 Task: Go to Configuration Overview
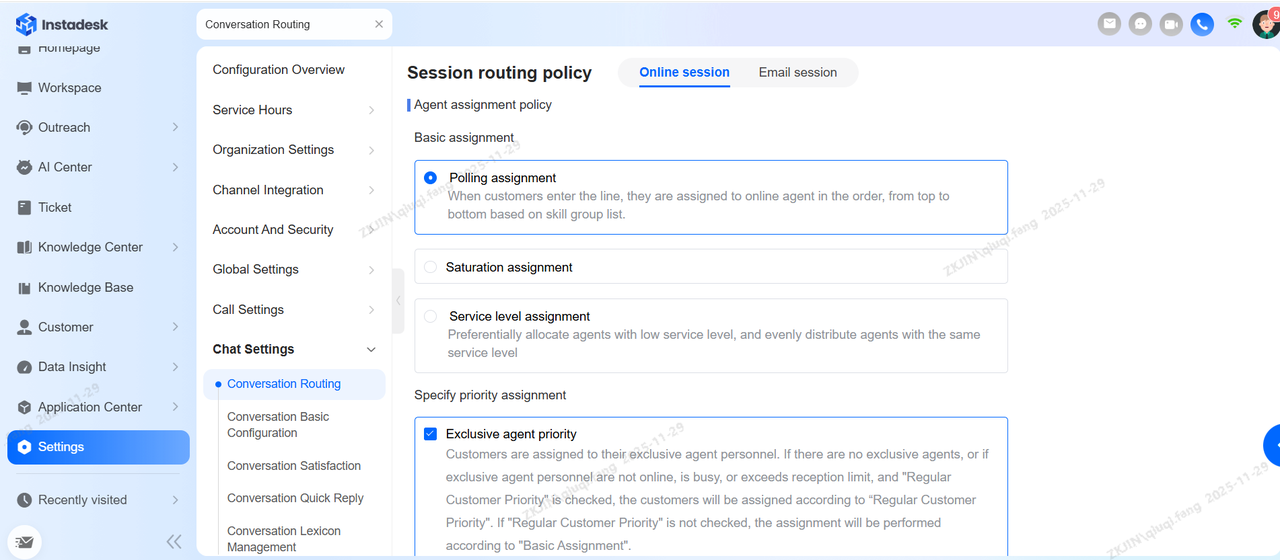(x=278, y=70)
